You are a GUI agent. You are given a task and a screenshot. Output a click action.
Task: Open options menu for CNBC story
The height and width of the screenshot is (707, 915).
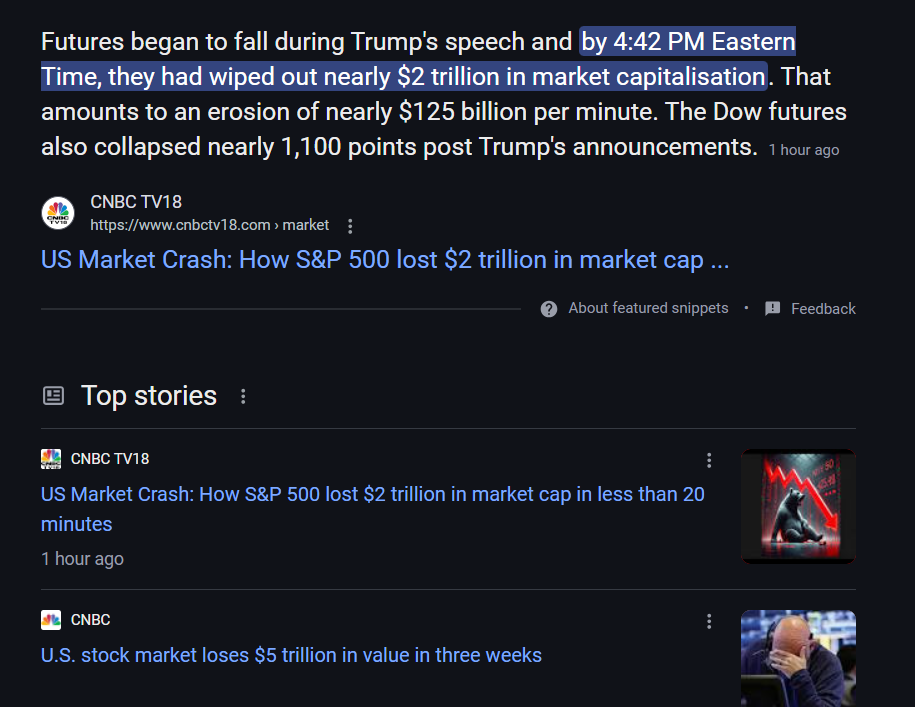[x=709, y=621]
